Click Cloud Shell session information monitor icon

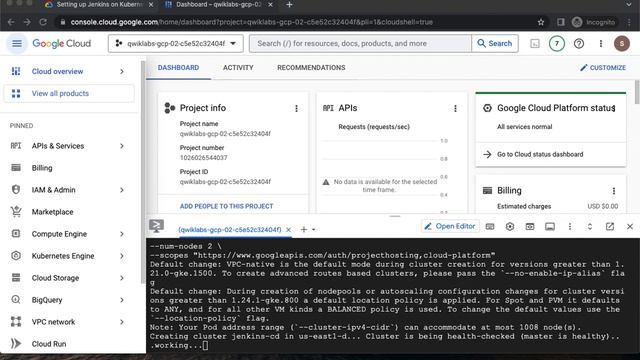[x=550, y=227]
